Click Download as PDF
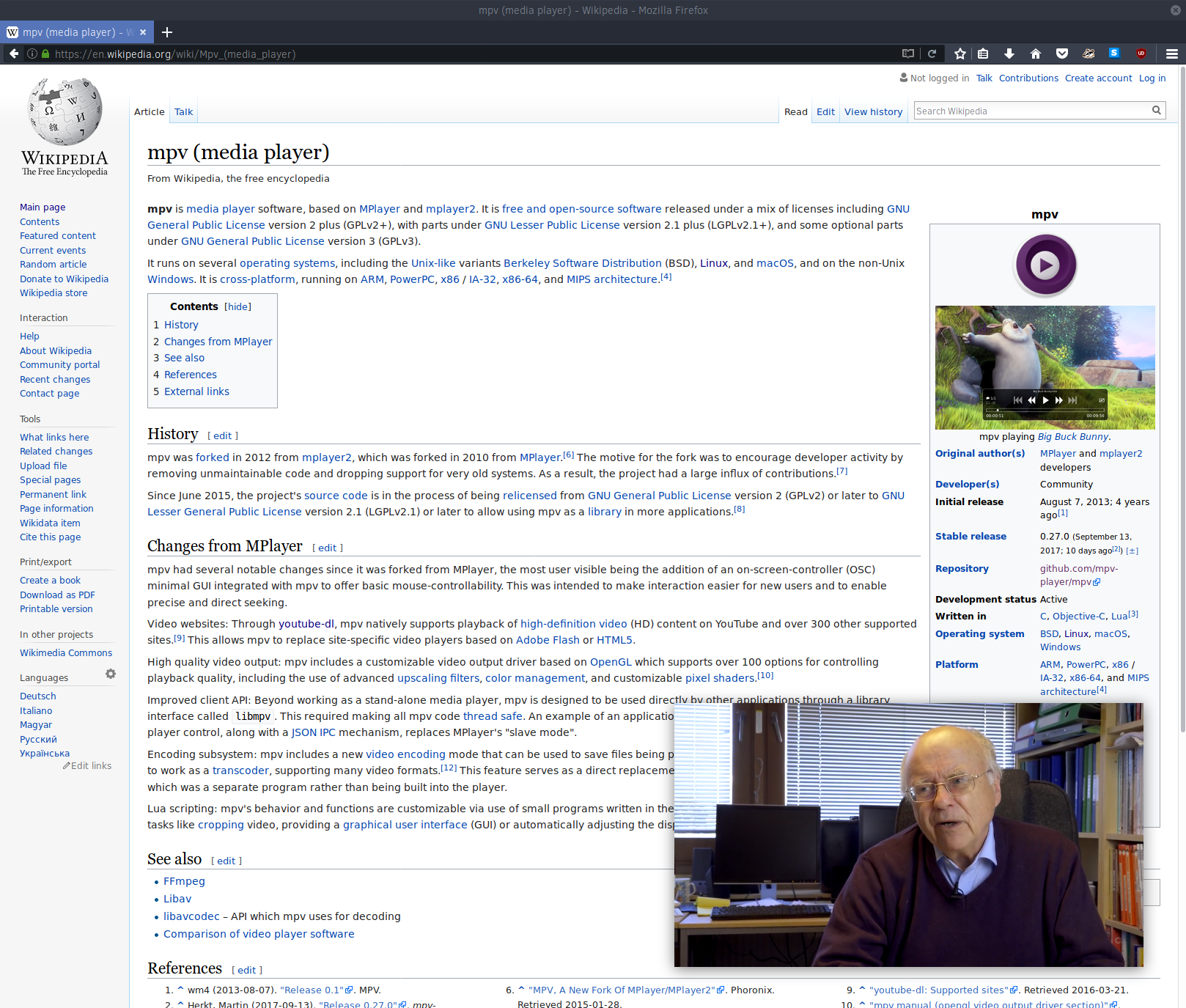This screenshot has width=1186, height=1008. [x=57, y=595]
